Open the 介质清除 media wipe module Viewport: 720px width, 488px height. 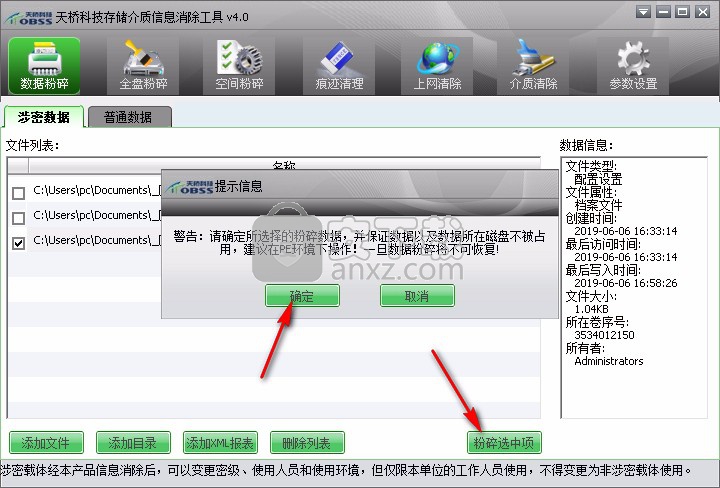click(x=533, y=66)
